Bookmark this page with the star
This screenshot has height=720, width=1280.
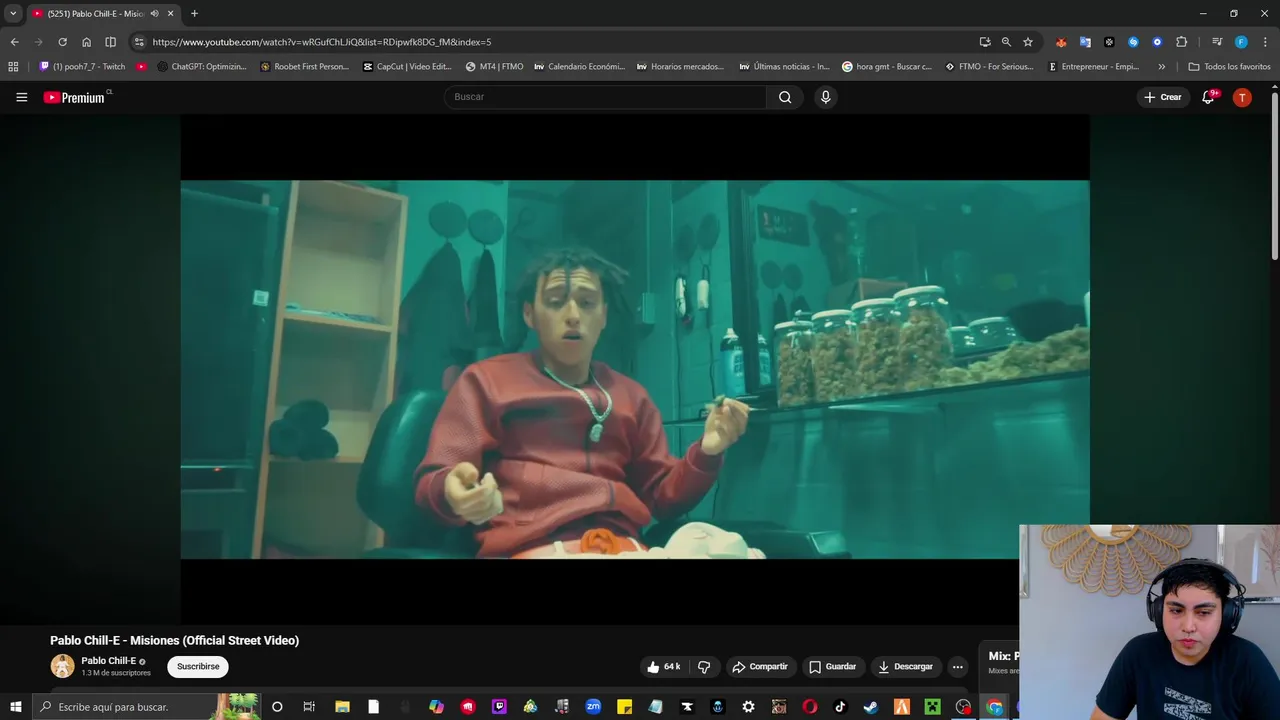point(1027,42)
